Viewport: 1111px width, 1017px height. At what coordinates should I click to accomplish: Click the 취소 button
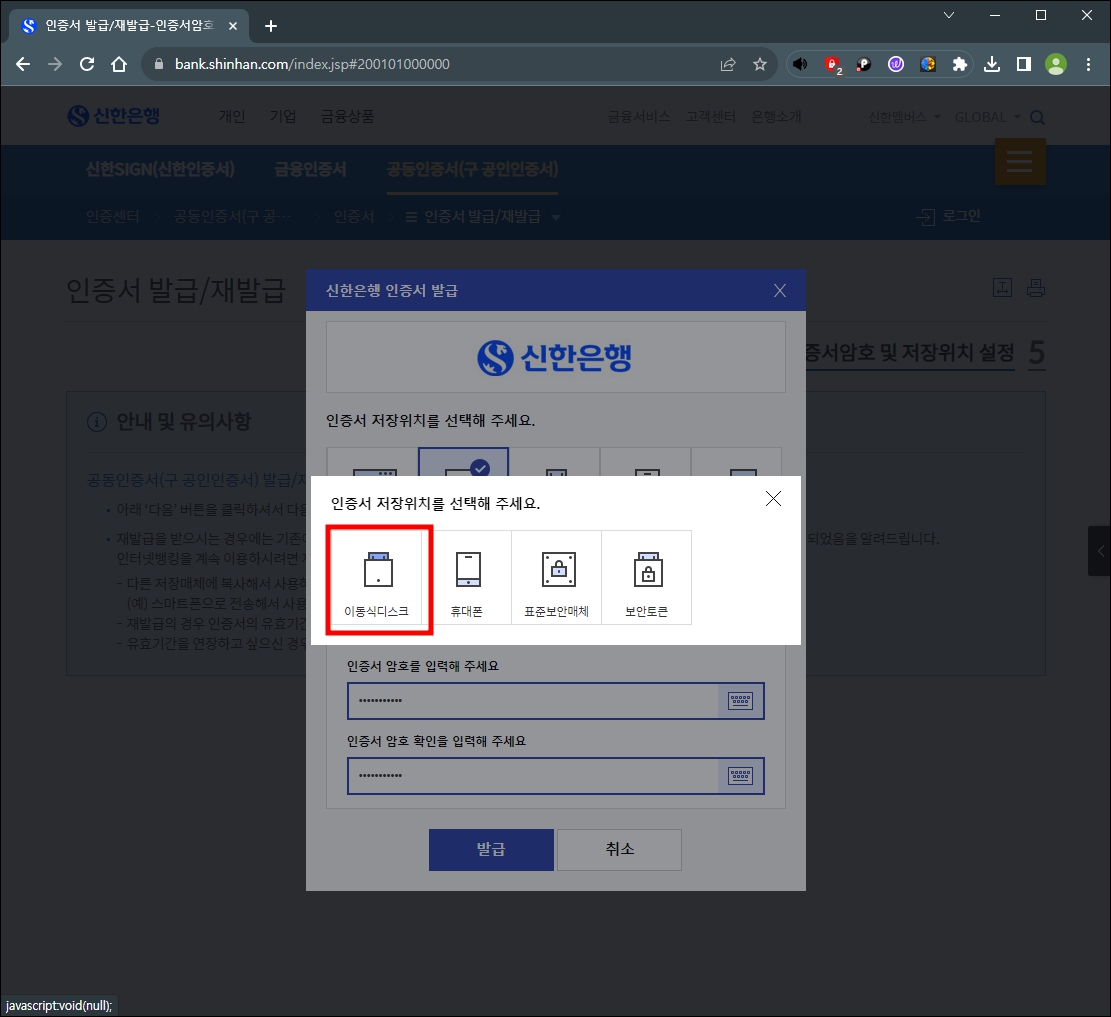[619, 850]
